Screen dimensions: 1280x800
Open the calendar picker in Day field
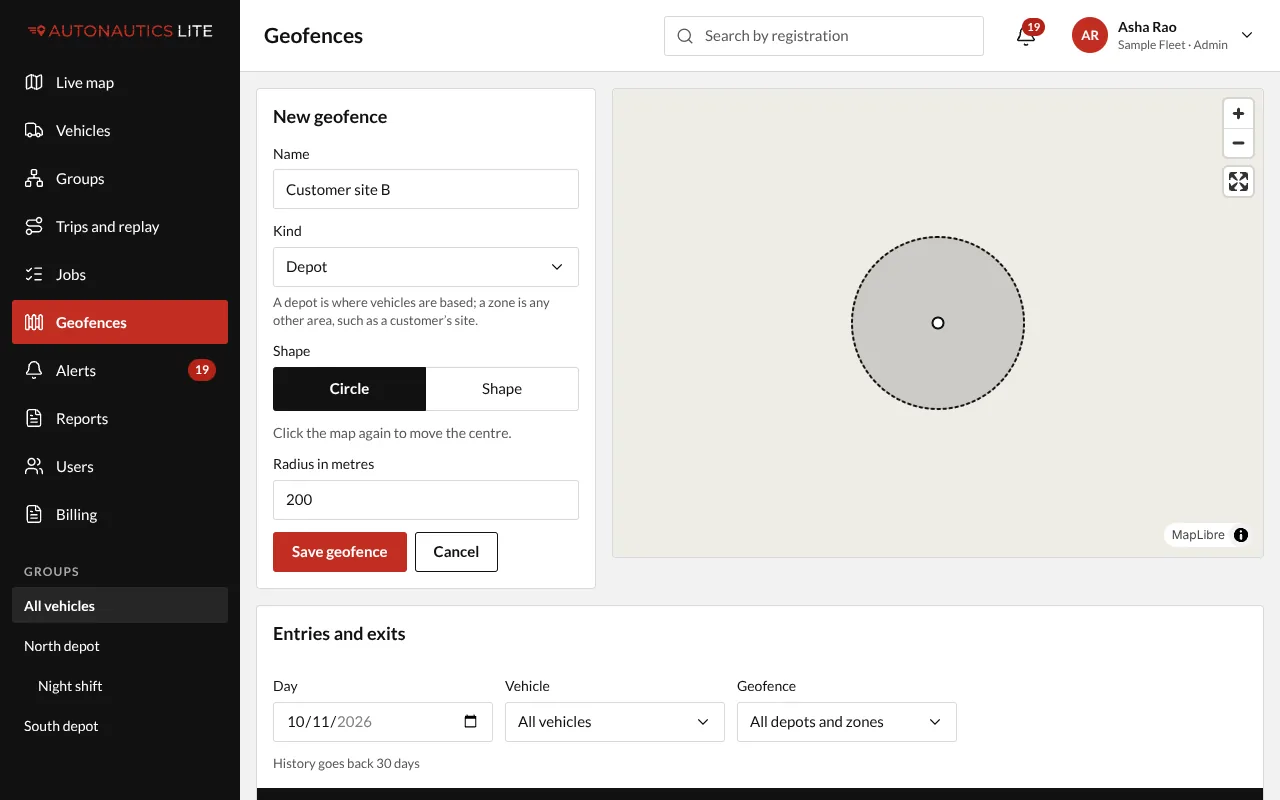471,721
